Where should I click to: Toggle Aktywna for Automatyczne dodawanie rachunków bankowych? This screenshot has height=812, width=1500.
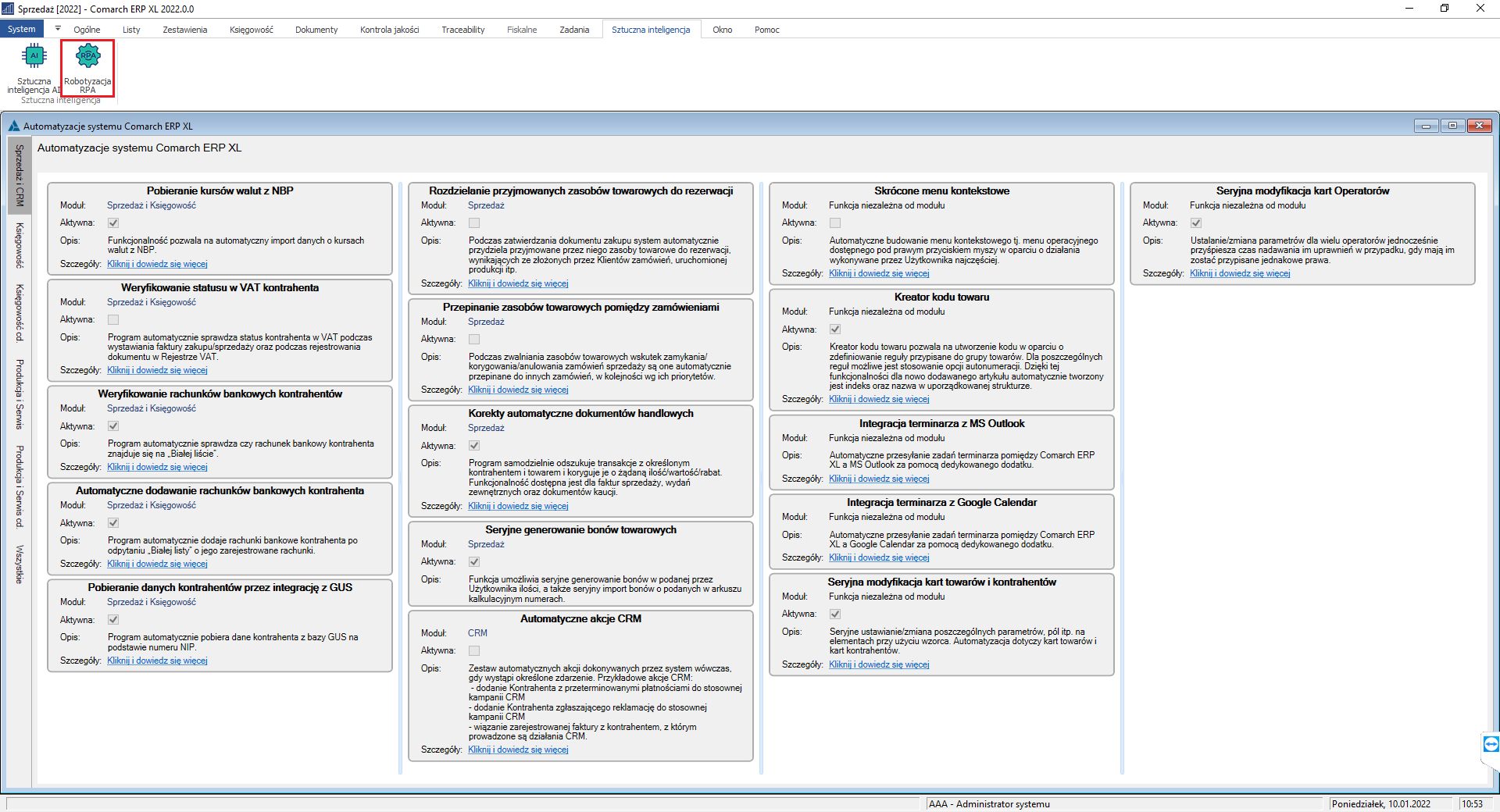pyautogui.click(x=113, y=523)
